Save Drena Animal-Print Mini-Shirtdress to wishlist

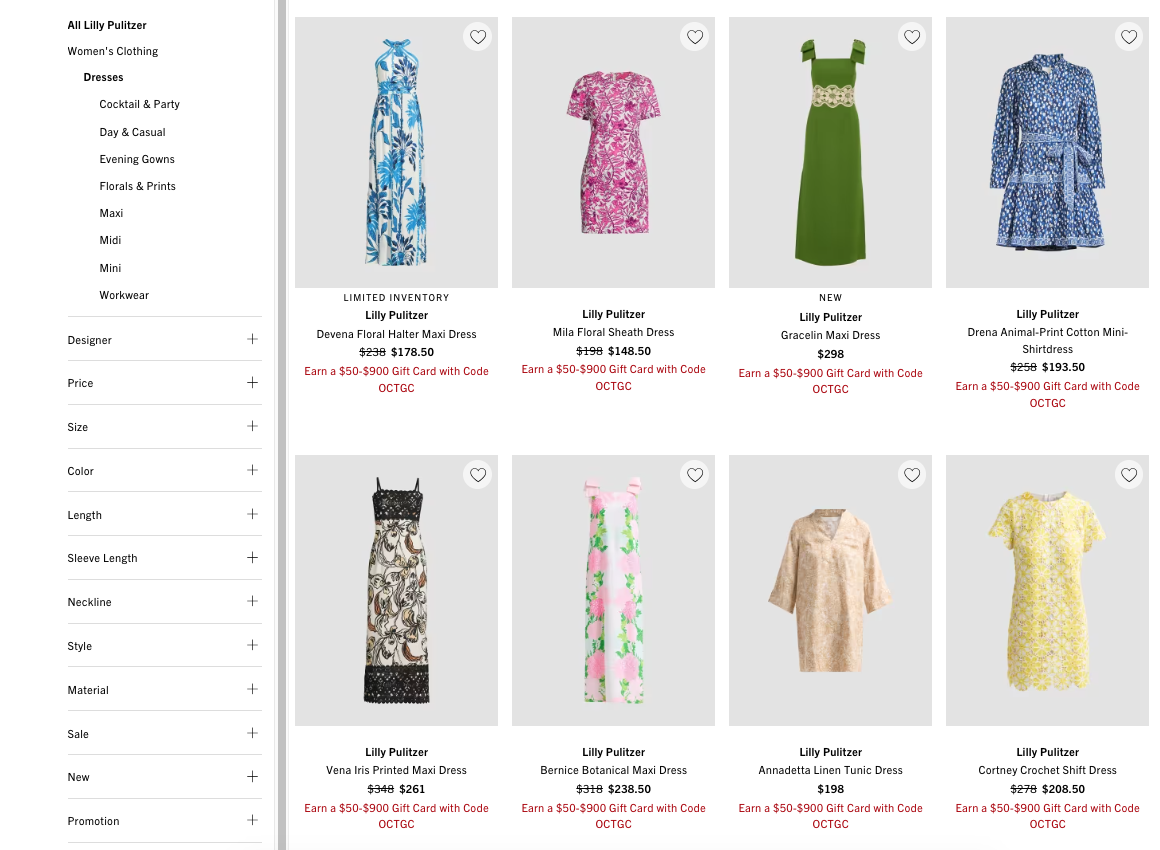(1129, 37)
